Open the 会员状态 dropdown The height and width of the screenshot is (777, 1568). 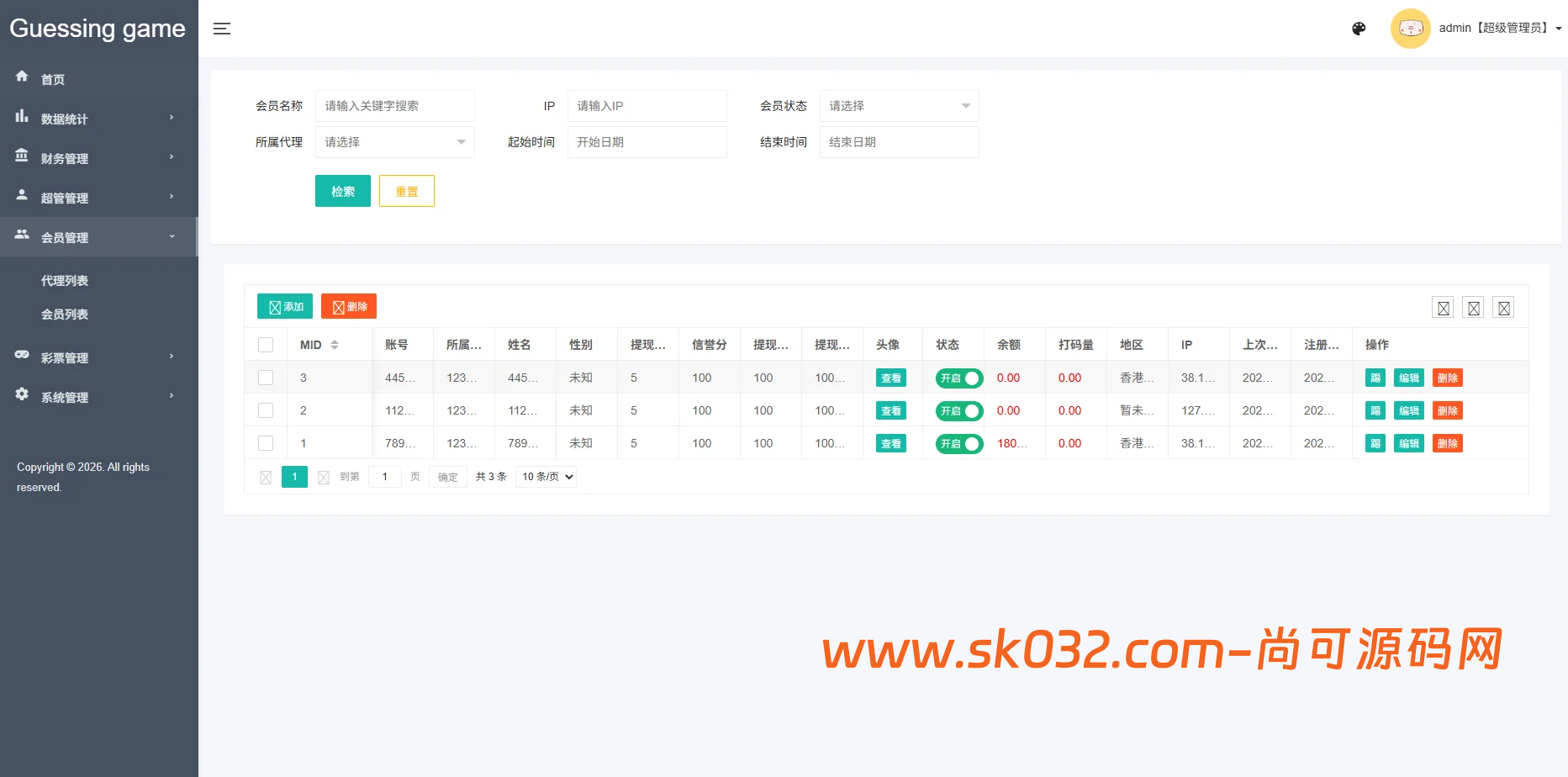(x=899, y=106)
